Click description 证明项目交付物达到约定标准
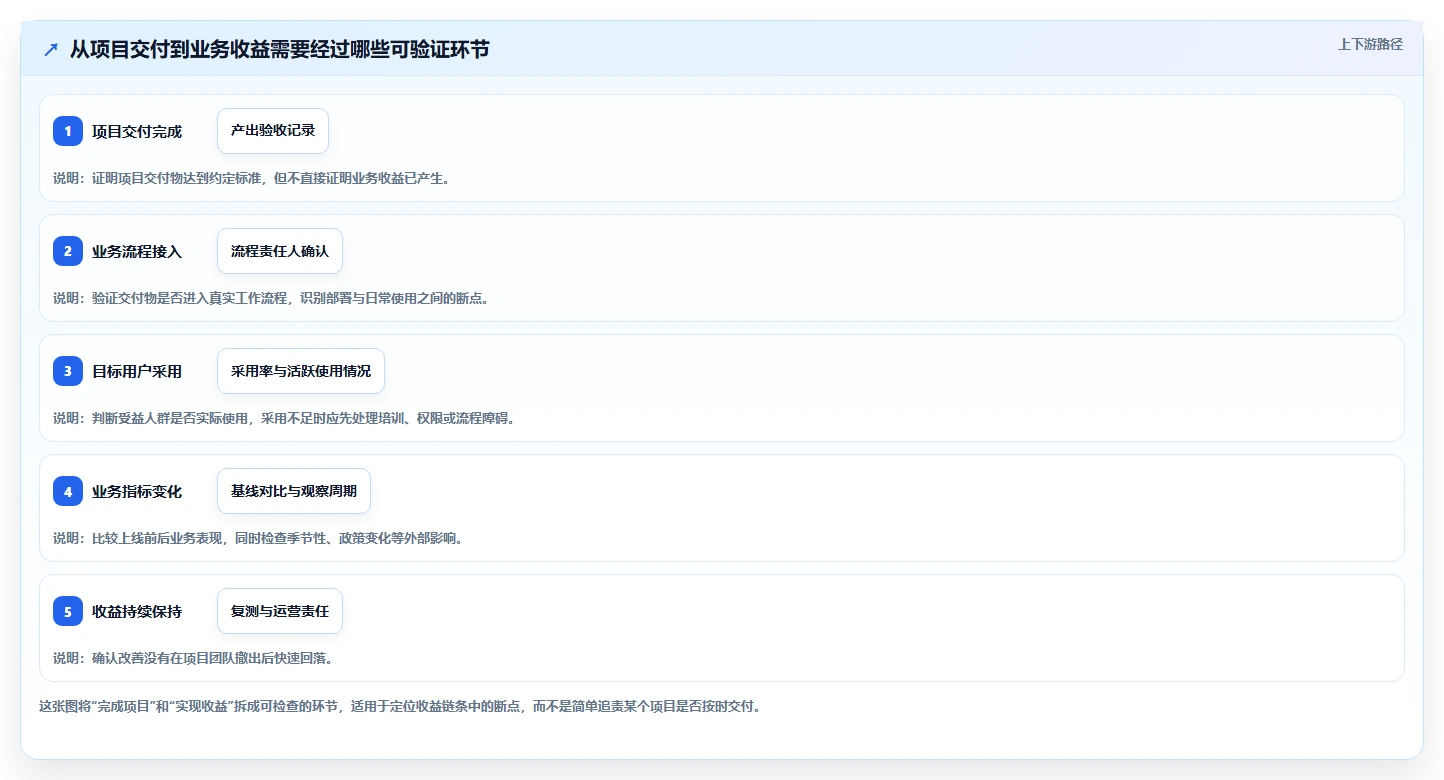 tap(255, 178)
